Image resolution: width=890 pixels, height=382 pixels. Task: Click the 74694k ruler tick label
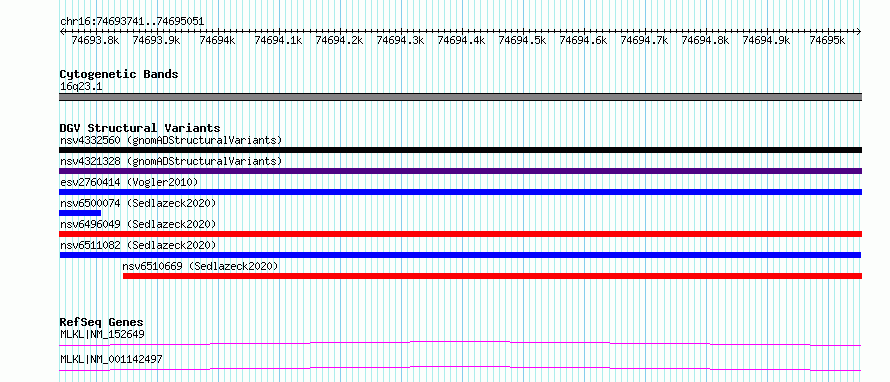[217, 40]
